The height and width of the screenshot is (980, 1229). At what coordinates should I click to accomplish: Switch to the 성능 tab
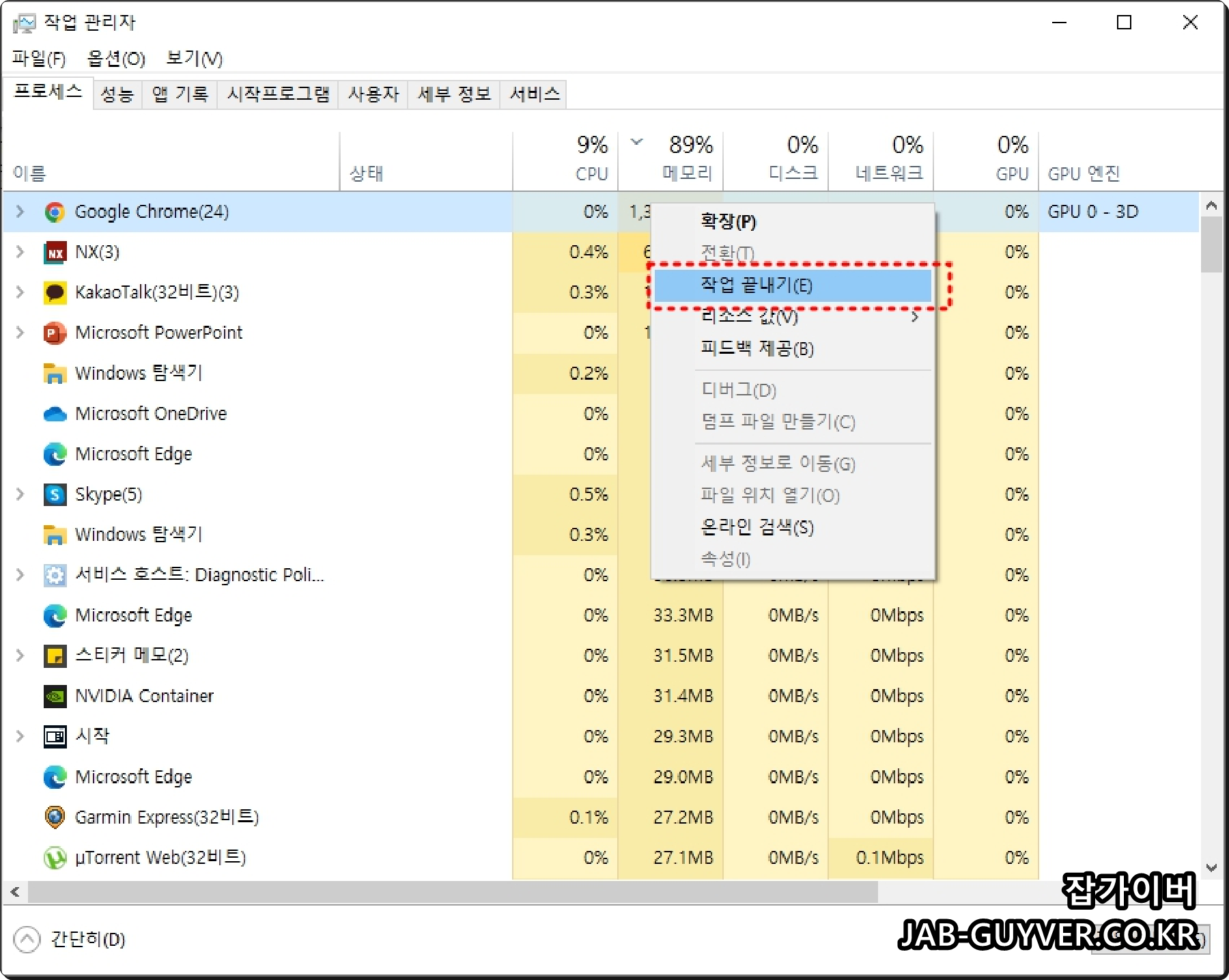tap(117, 94)
